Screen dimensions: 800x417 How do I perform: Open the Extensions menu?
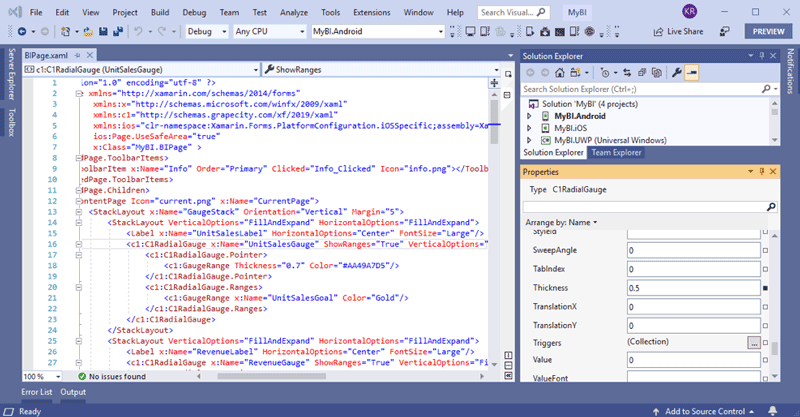(x=371, y=12)
